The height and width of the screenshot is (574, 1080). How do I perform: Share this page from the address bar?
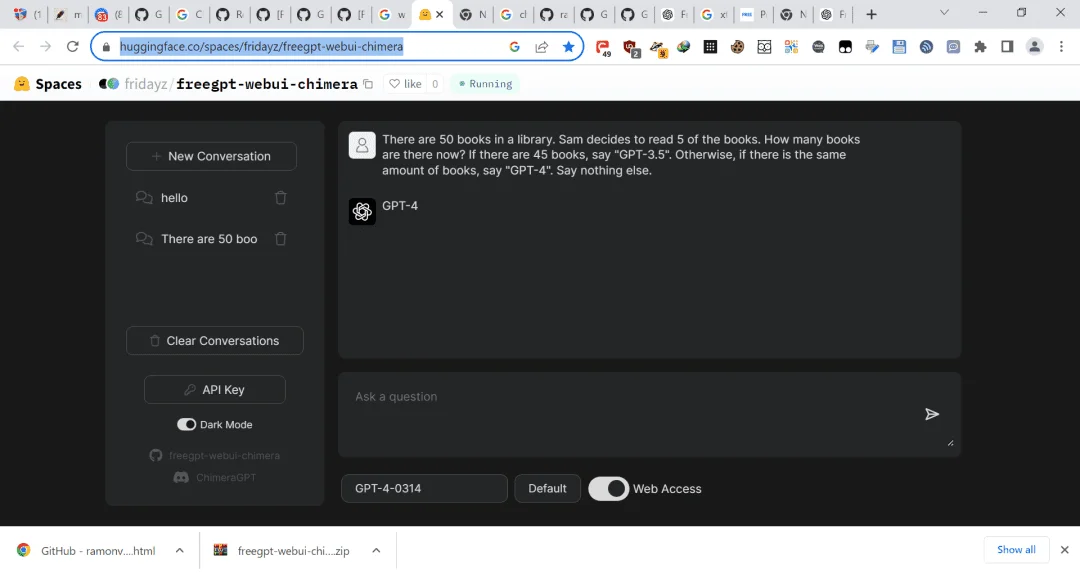(x=541, y=46)
